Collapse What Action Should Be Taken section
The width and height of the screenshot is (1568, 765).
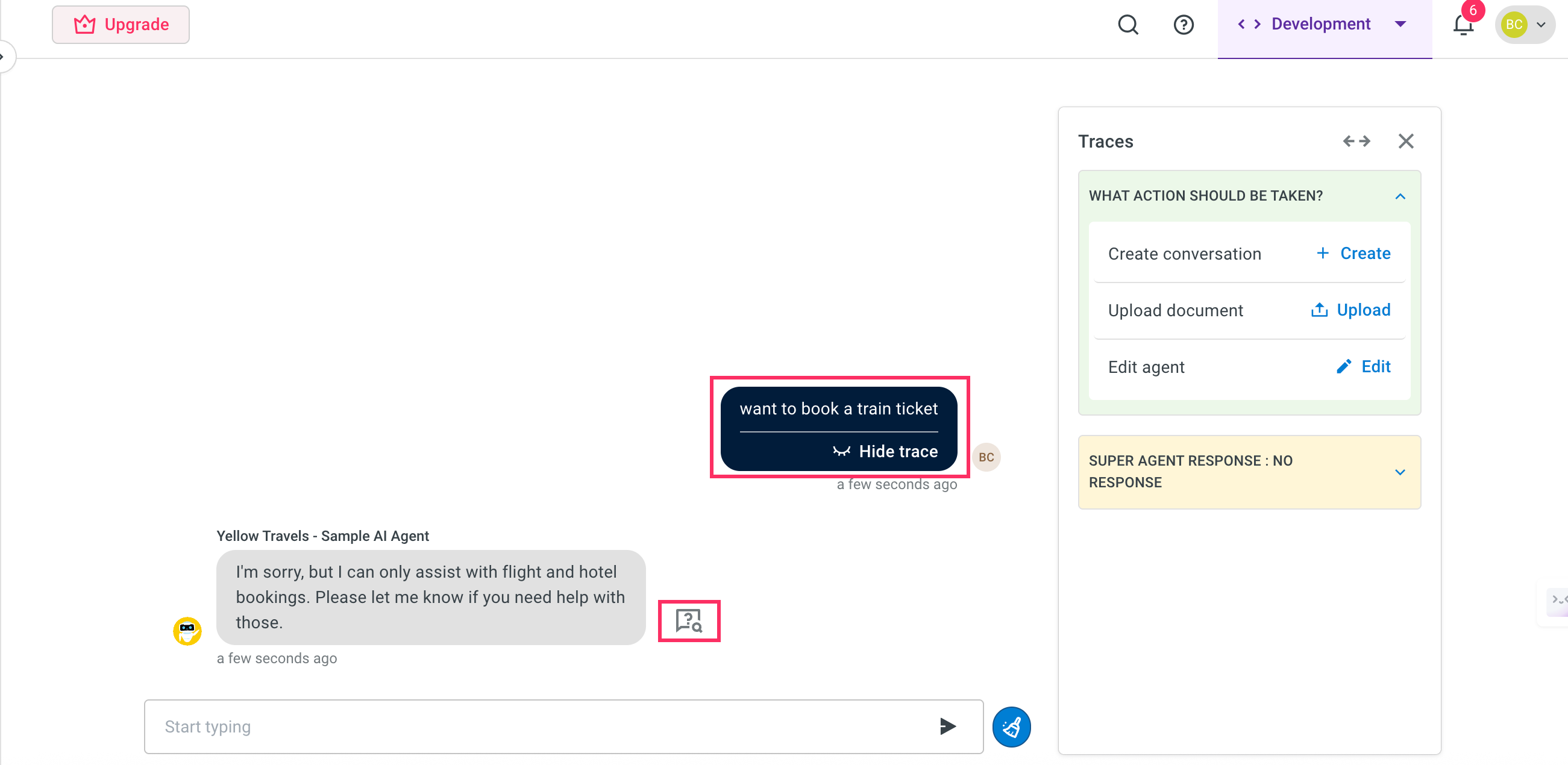[1400, 196]
